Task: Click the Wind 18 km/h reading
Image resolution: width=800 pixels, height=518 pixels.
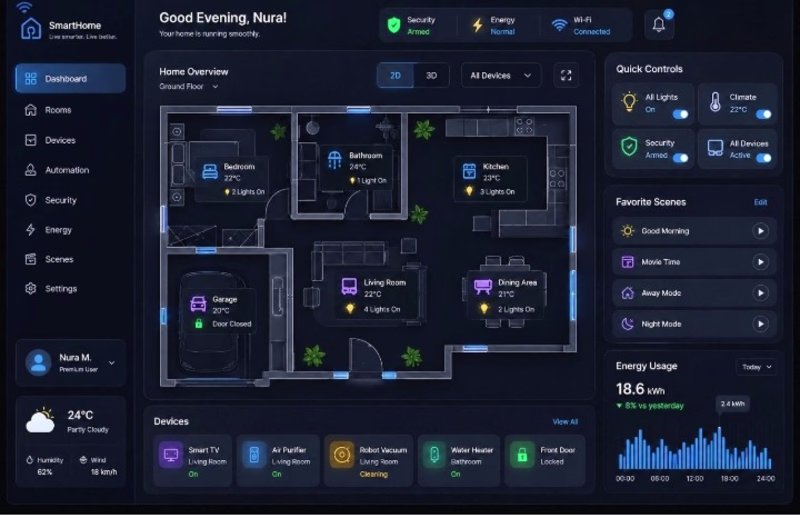Action: coord(98,466)
